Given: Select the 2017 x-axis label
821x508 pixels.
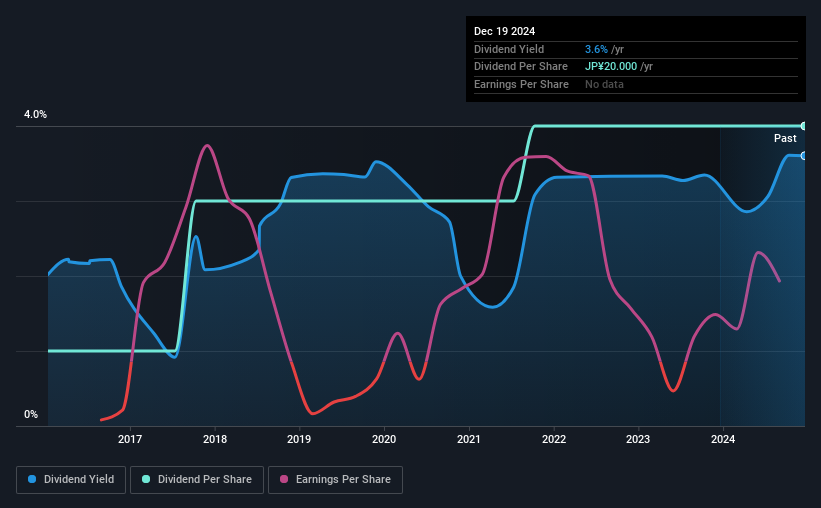Looking at the screenshot, I should [130, 439].
